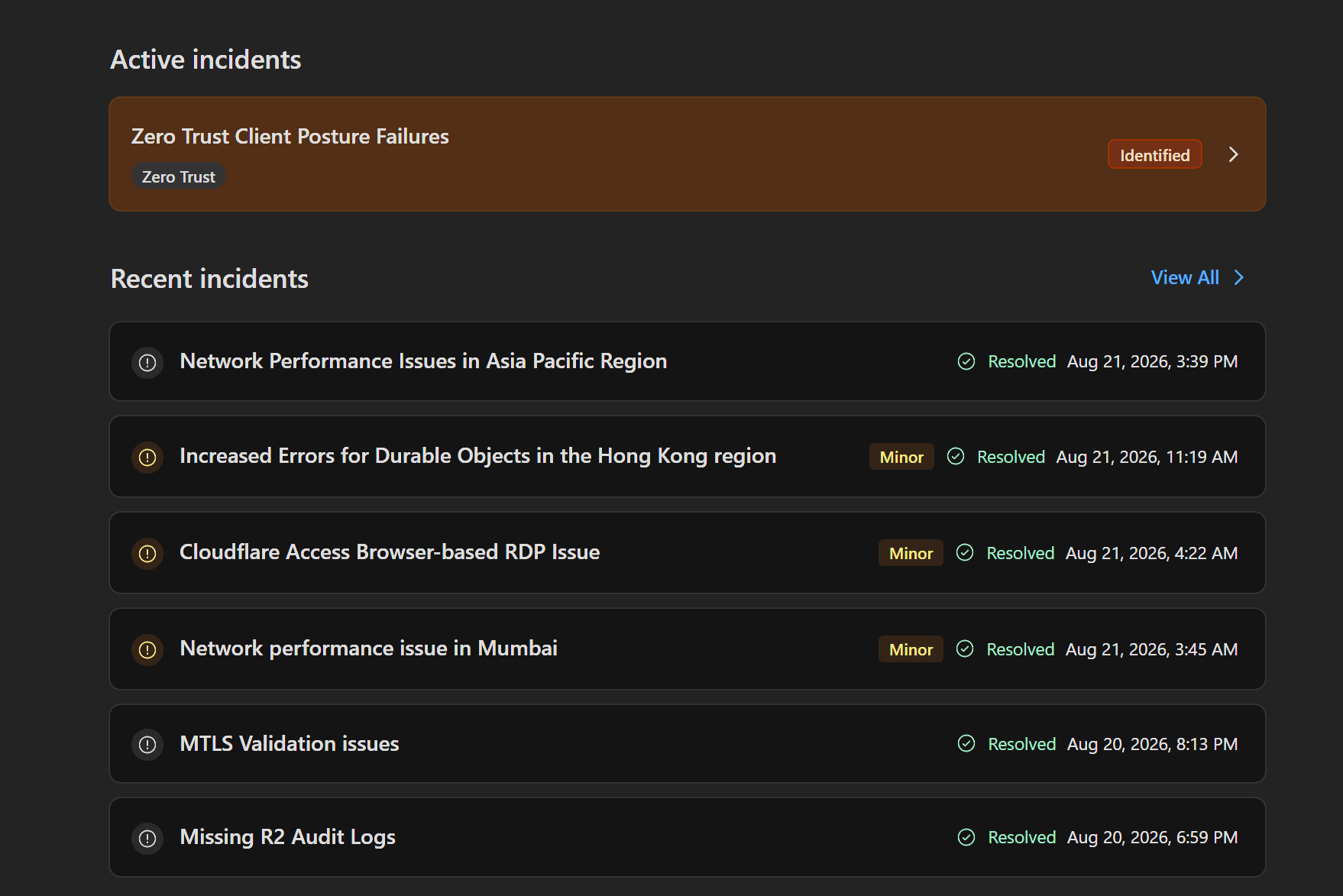Select the timestamp Aug 21, 2026, 11:19 AM
Image resolution: width=1343 pixels, height=896 pixels.
pos(1147,457)
